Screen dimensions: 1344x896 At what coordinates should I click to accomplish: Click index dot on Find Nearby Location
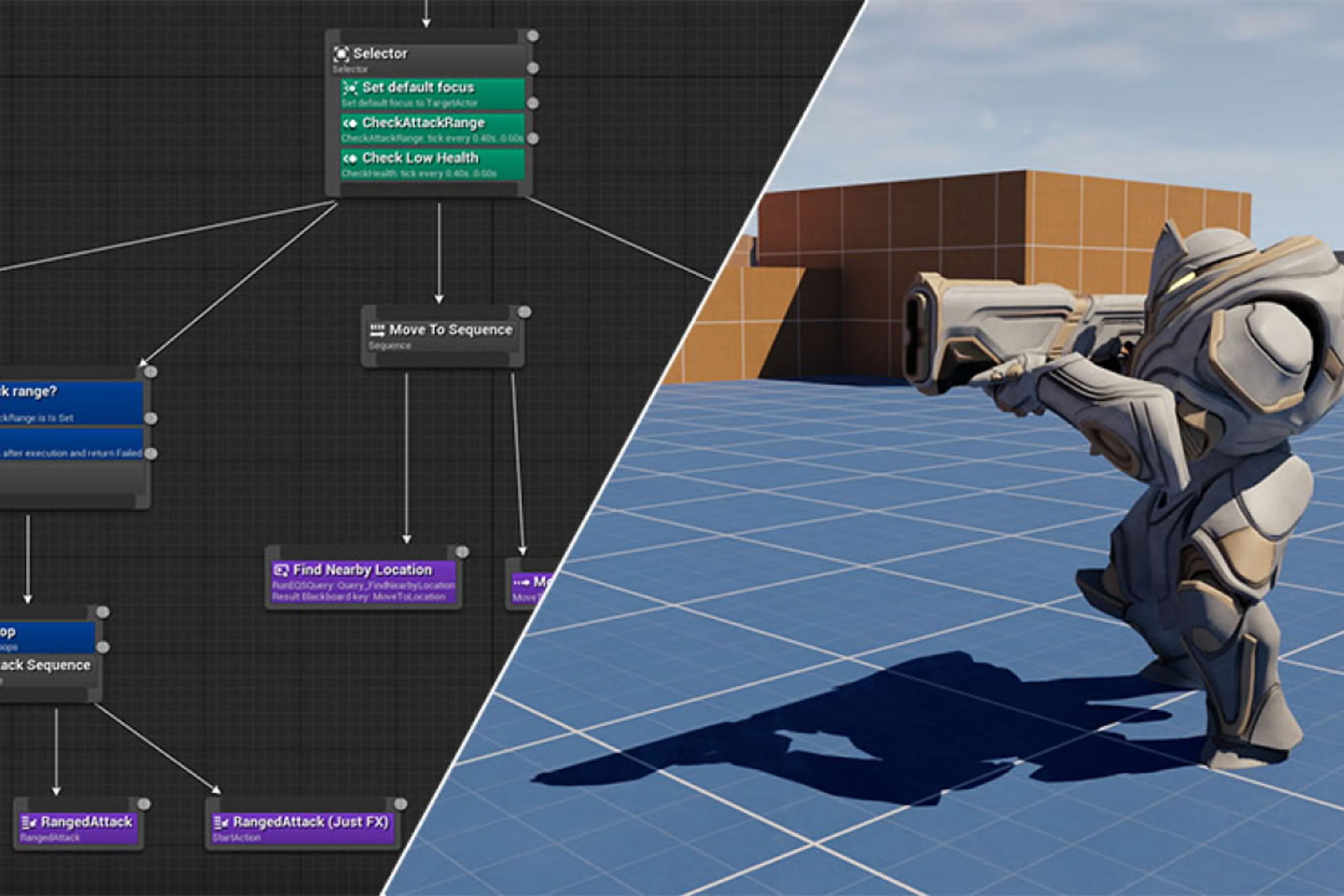tap(463, 552)
